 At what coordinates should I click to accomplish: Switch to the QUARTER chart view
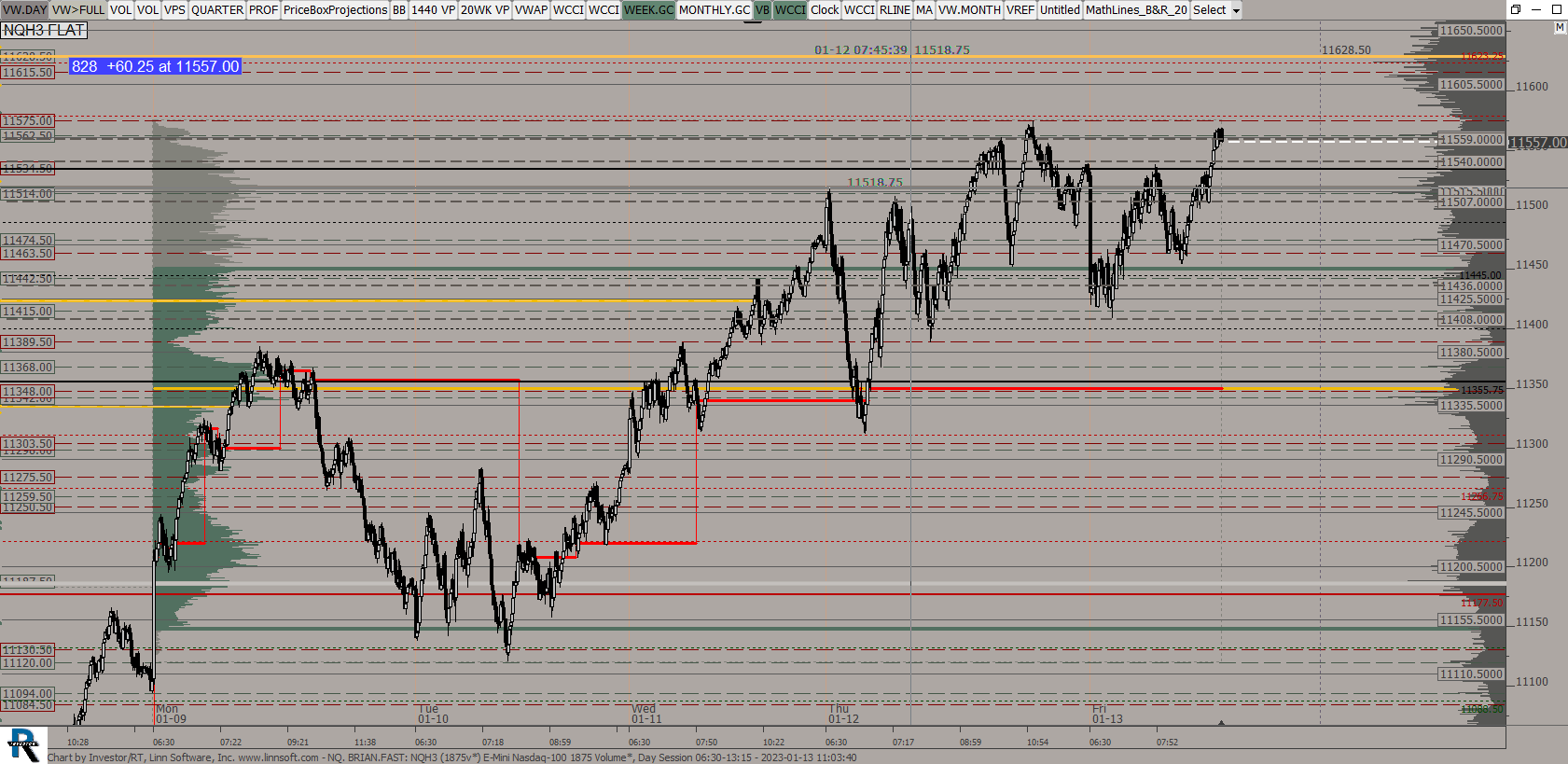216,10
